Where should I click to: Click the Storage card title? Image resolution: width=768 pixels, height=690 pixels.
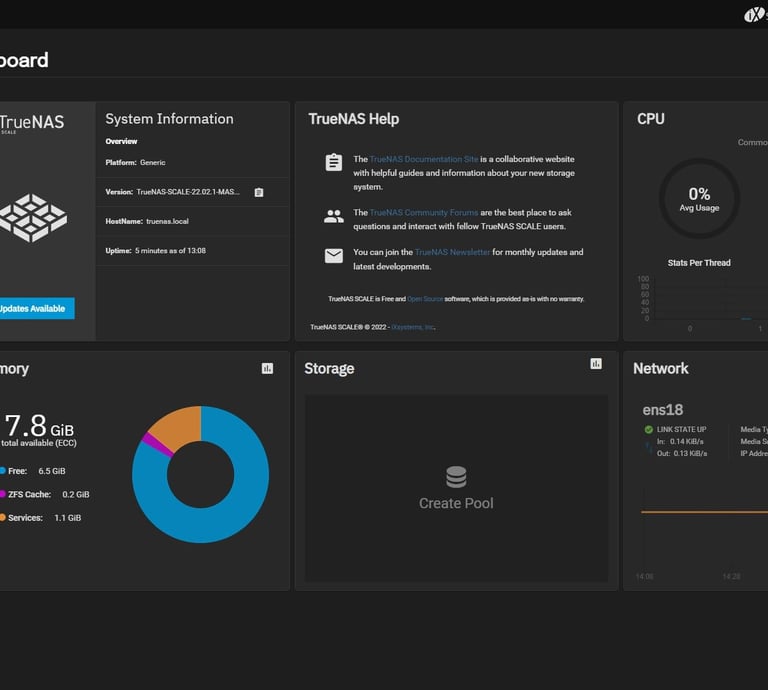click(329, 369)
